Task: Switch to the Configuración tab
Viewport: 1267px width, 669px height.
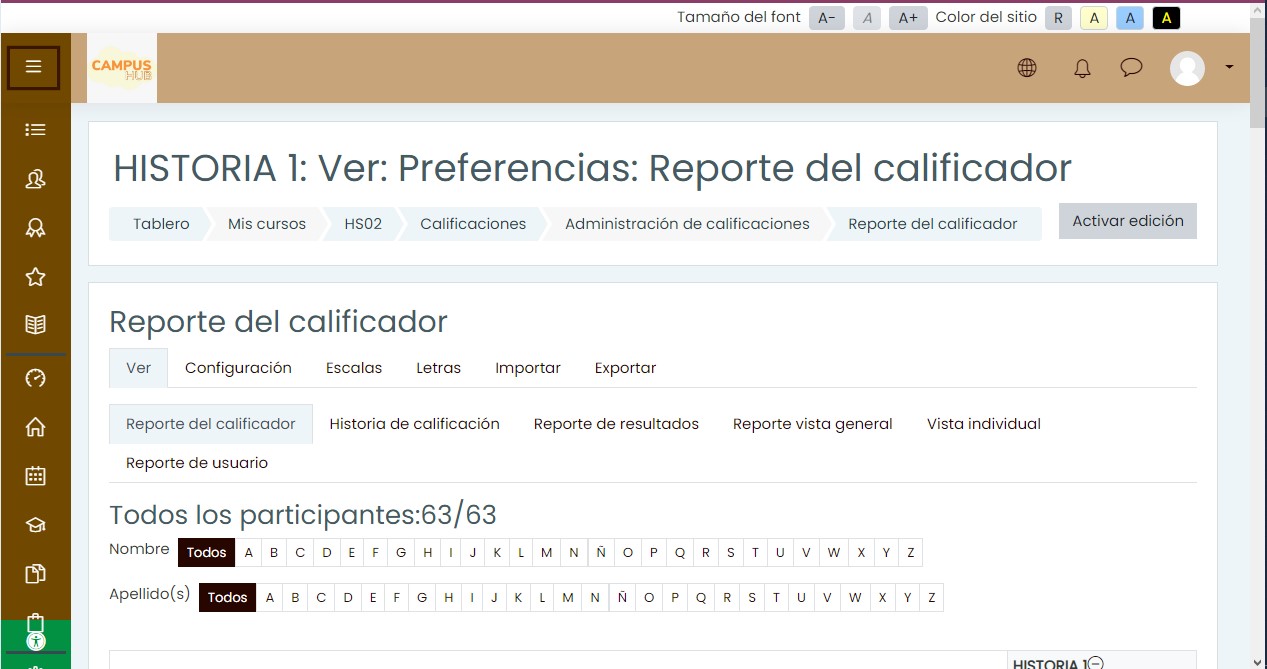Action: (x=238, y=368)
